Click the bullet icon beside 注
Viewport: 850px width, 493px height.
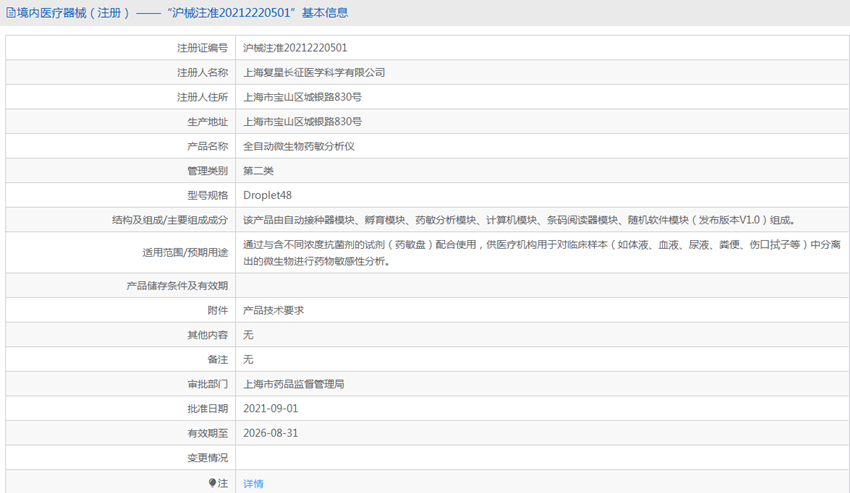[x=212, y=483]
